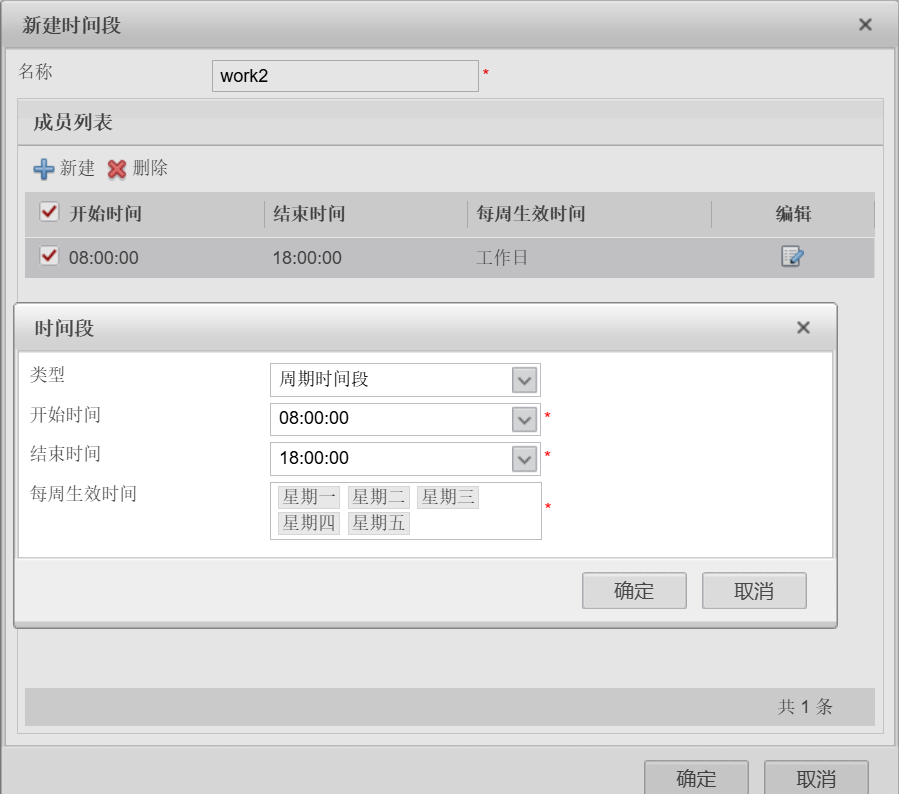Cancel with 取消 in 时间段 dialog
Image resolution: width=899 pixels, height=794 pixels.
pyautogui.click(x=754, y=590)
